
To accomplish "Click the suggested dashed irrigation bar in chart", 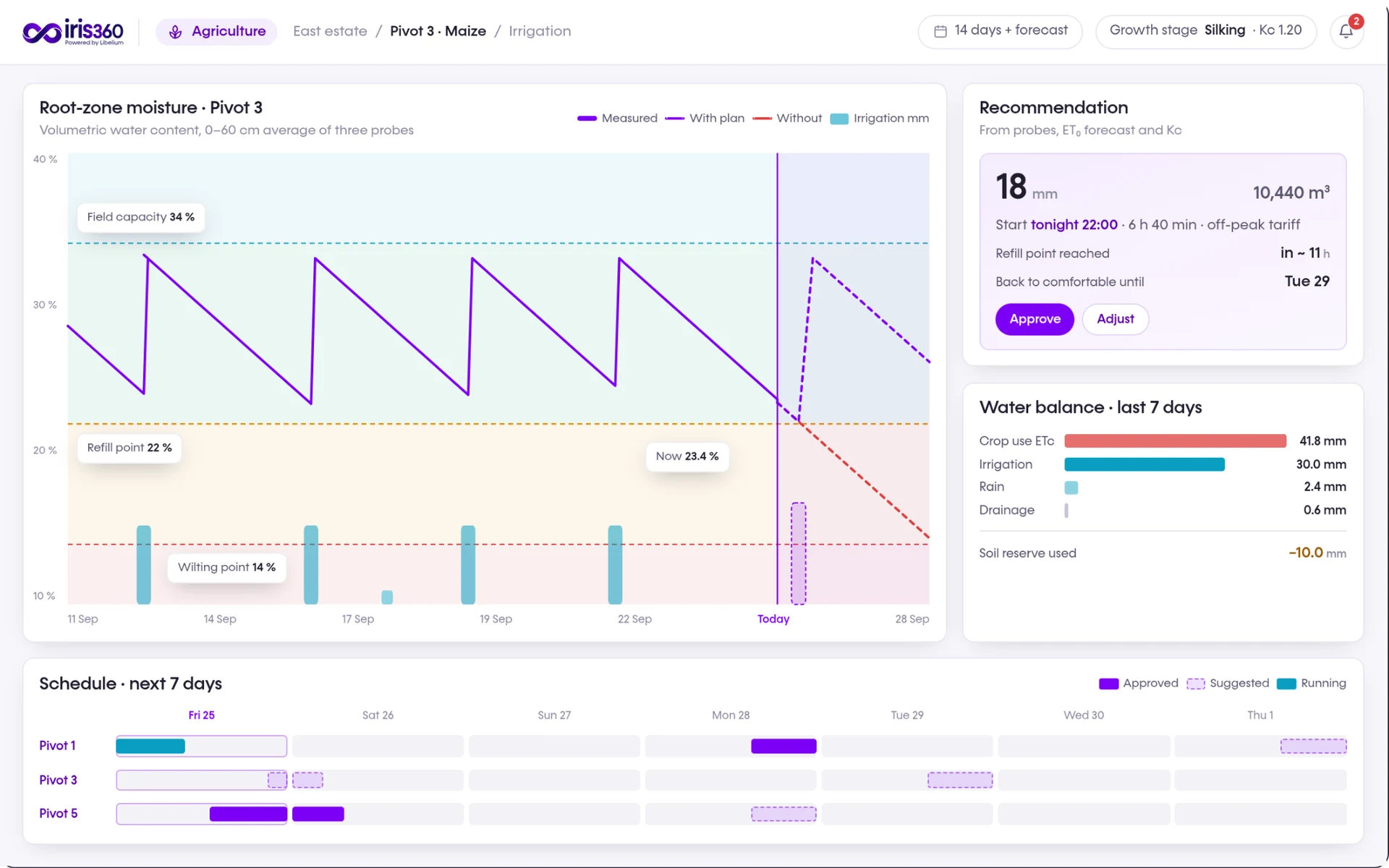I will coord(798,553).
